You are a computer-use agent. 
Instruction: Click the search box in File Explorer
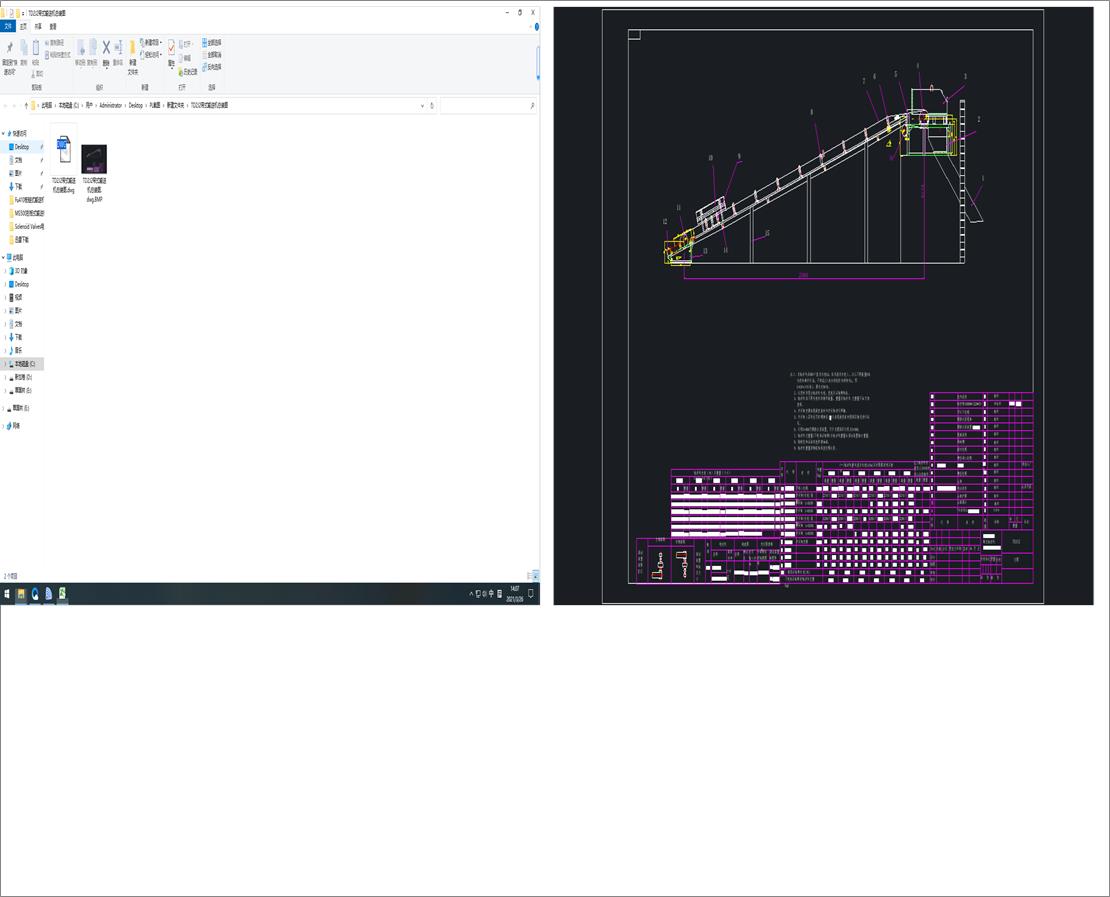coord(488,105)
